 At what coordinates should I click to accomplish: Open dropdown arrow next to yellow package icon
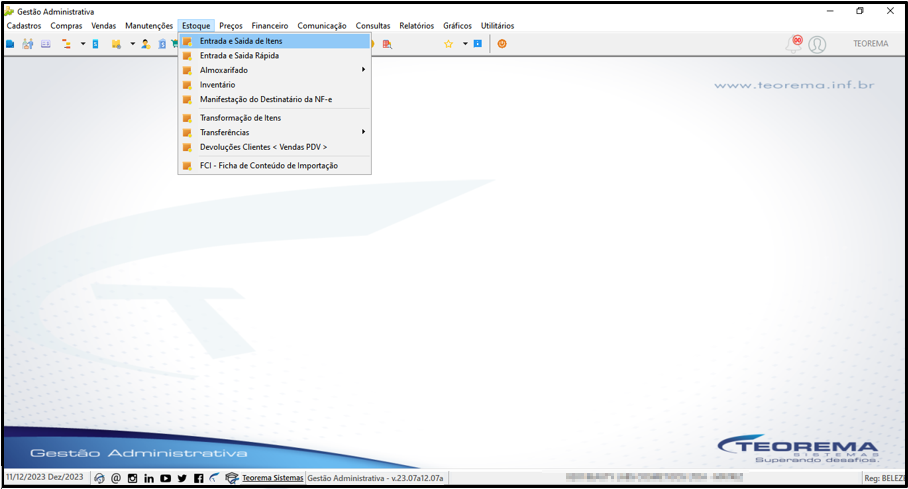pyautogui.click(x=132, y=44)
